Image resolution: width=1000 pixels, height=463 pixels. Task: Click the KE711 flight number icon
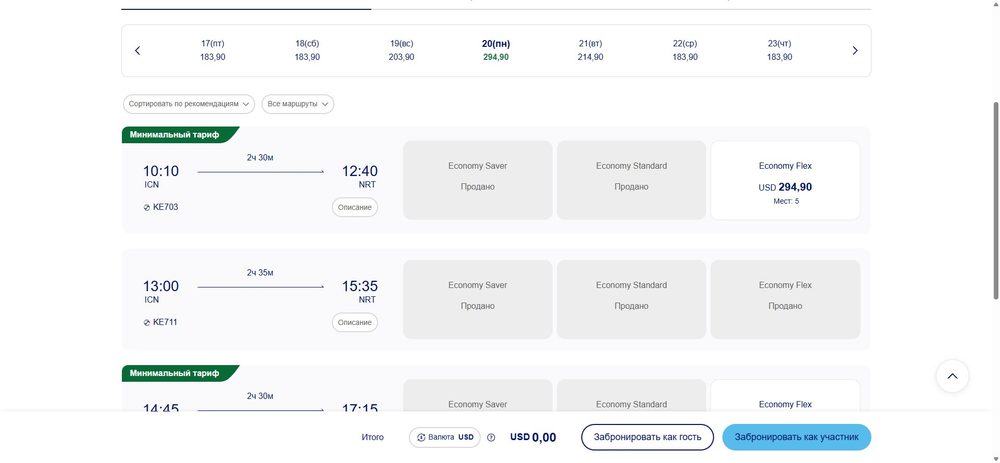point(147,323)
